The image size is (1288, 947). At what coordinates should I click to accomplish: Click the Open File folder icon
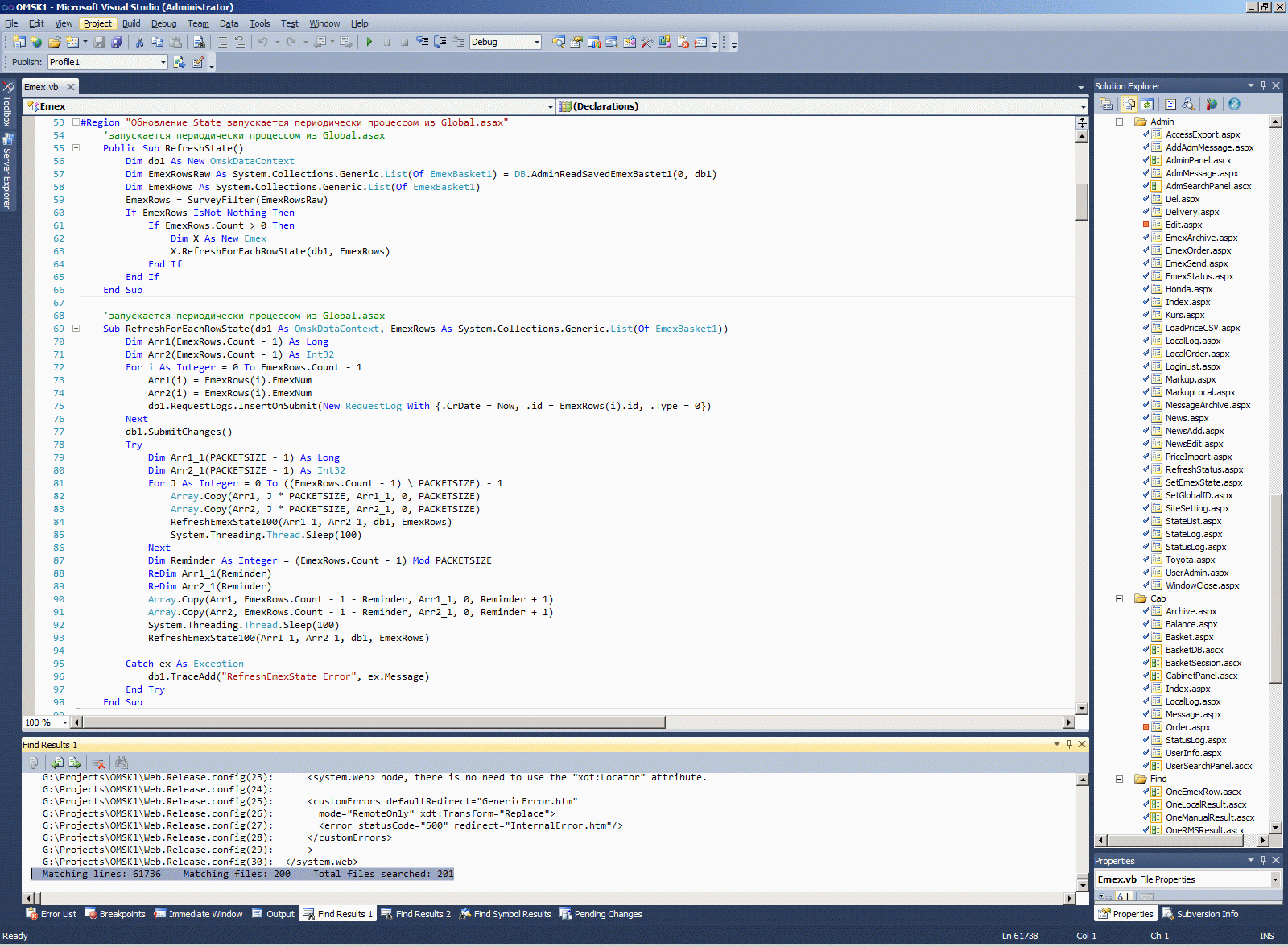pos(55,42)
